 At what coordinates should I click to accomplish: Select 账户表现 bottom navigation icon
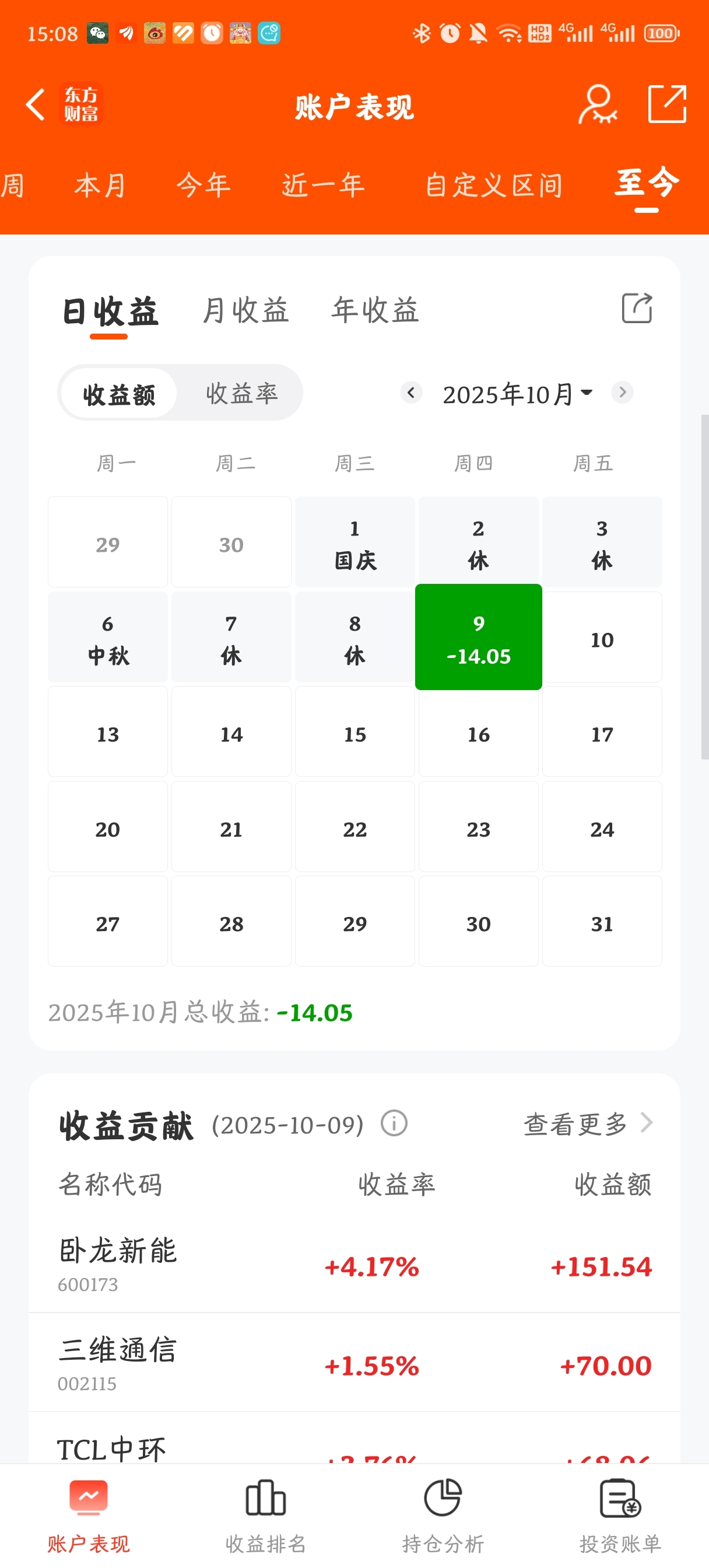[x=89, y=1498]
